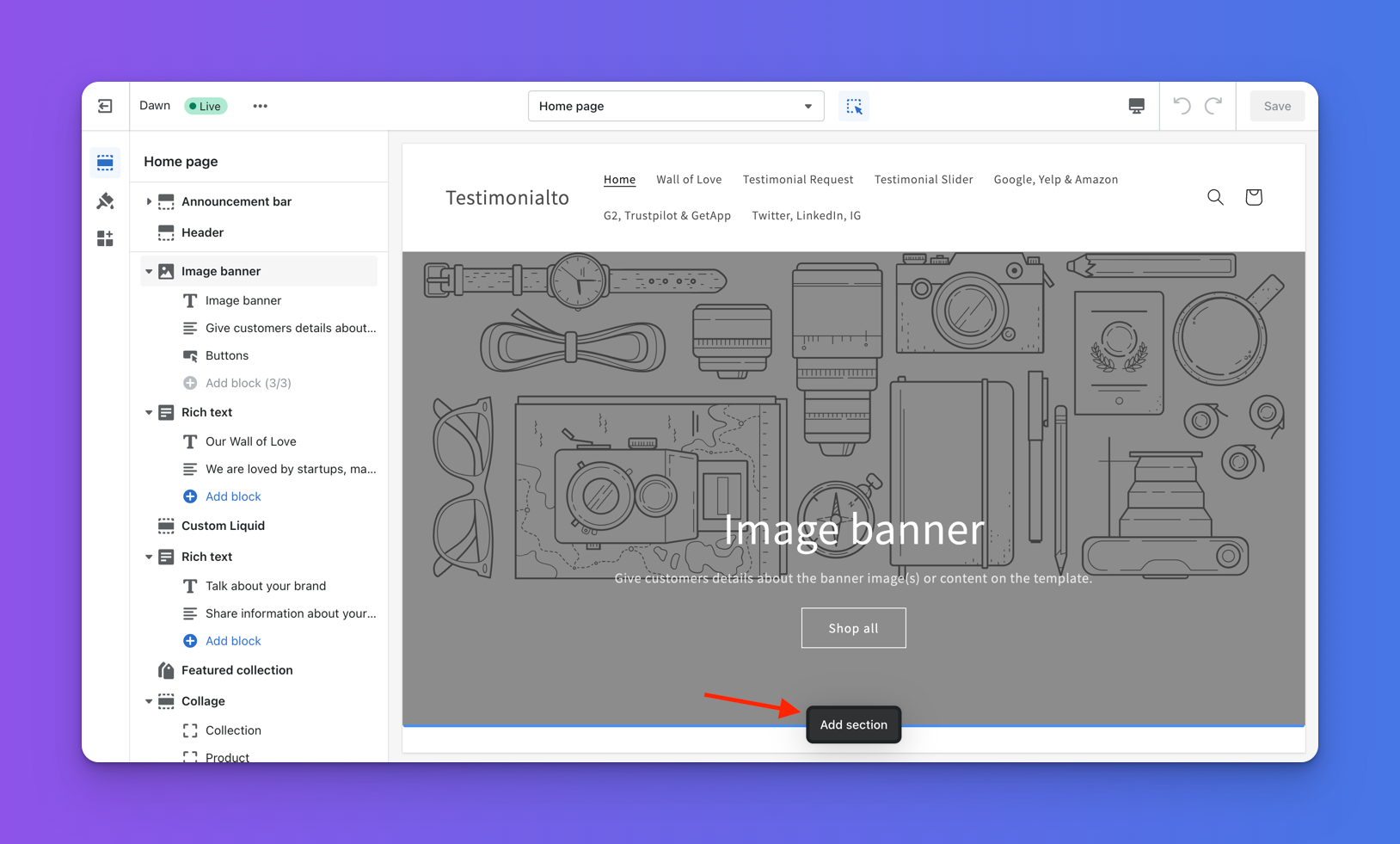Select Wall of Love navigation item
Screen dimensions: 1400x844
click(x=688, y=179)
